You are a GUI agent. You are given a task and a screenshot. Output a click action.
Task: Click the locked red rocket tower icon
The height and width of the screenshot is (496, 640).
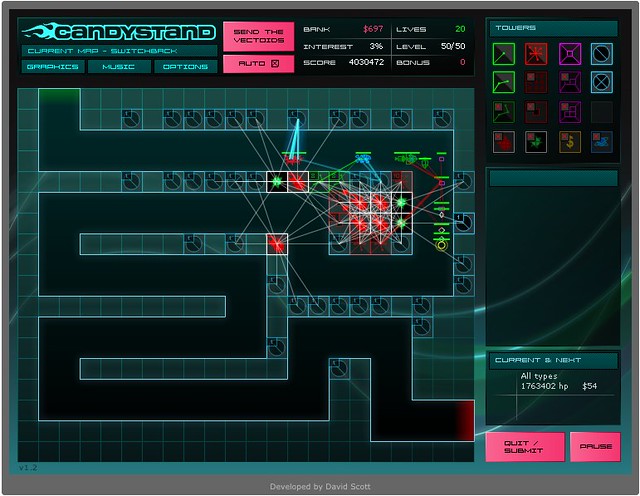coord(536,112)
